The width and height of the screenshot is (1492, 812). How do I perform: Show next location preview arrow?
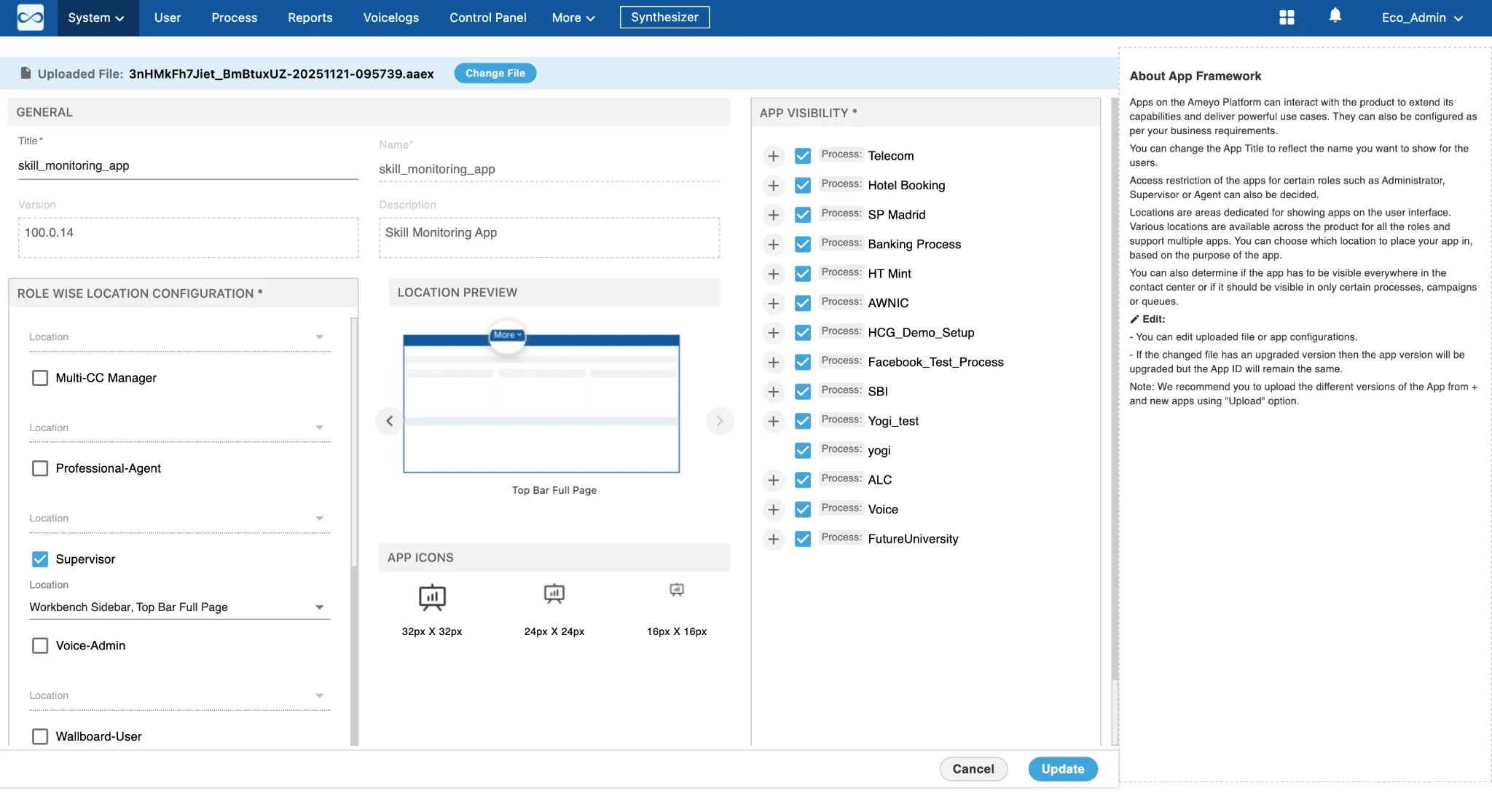pyautogui.click(x=720, y=421)
